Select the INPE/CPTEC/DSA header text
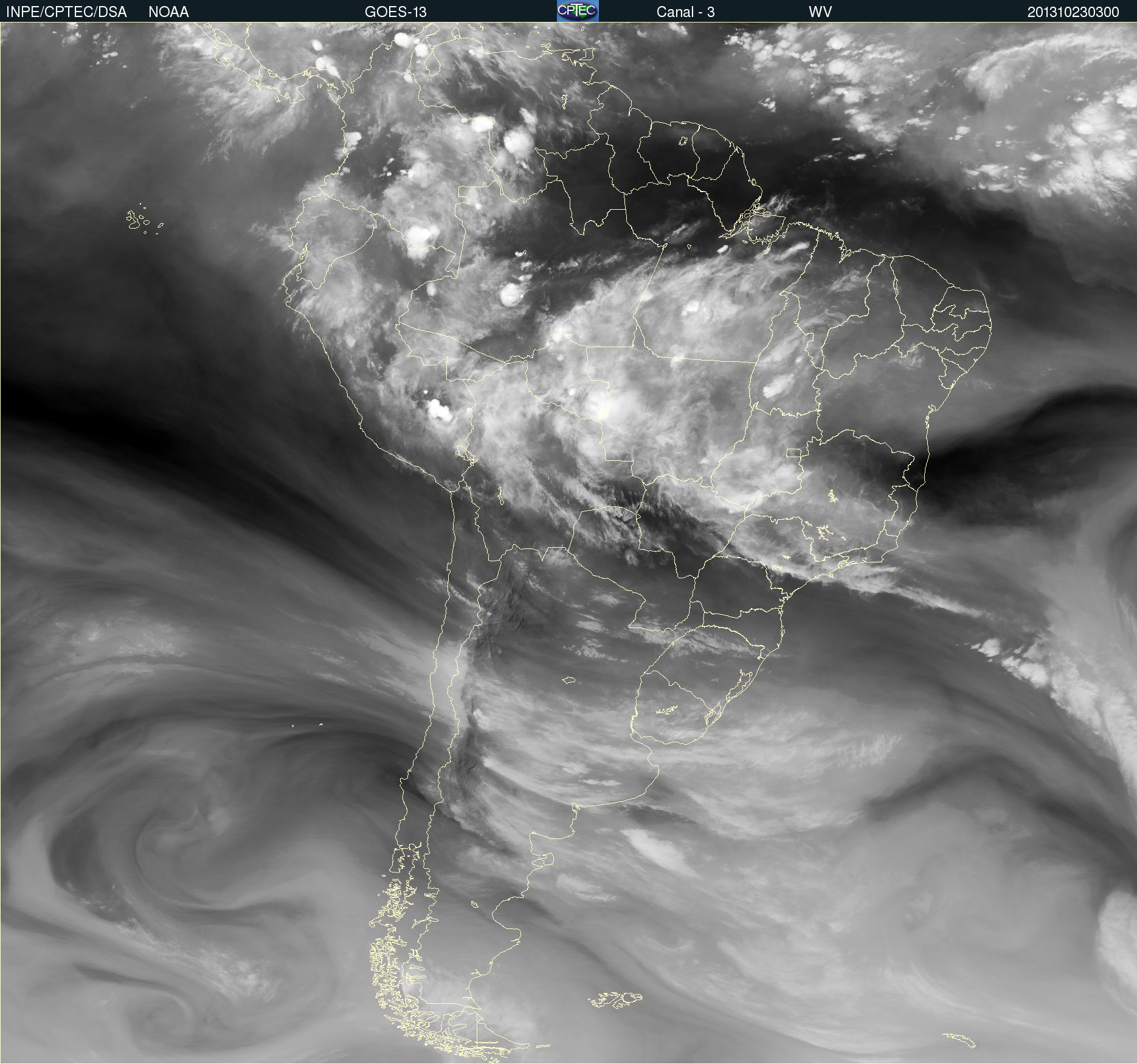The height and width of the screenshot is (1064, 1137). click(66, 12)
